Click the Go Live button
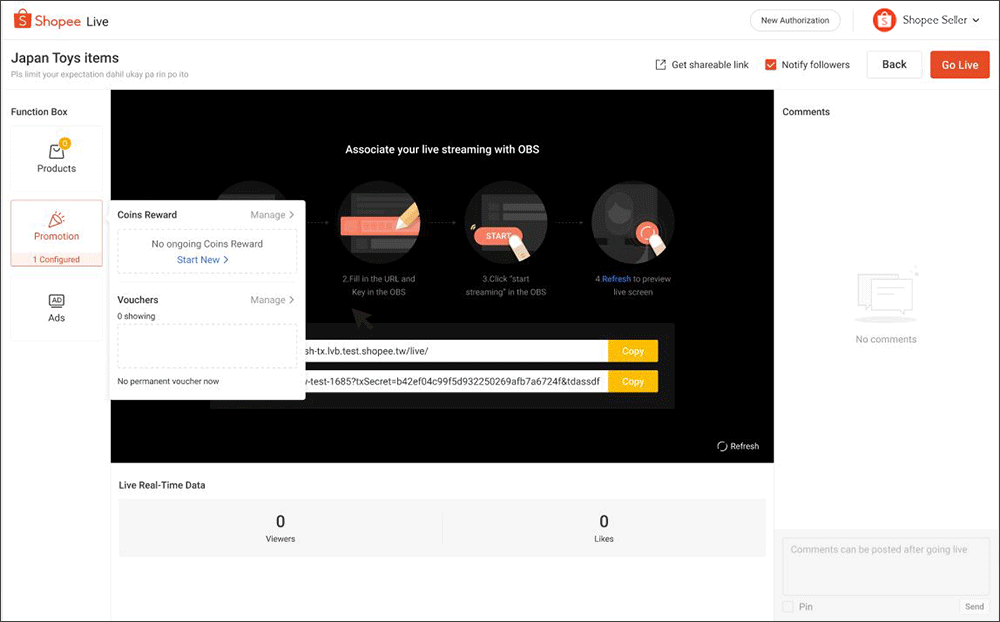1000x622 pixels. [x=959, y=64]
